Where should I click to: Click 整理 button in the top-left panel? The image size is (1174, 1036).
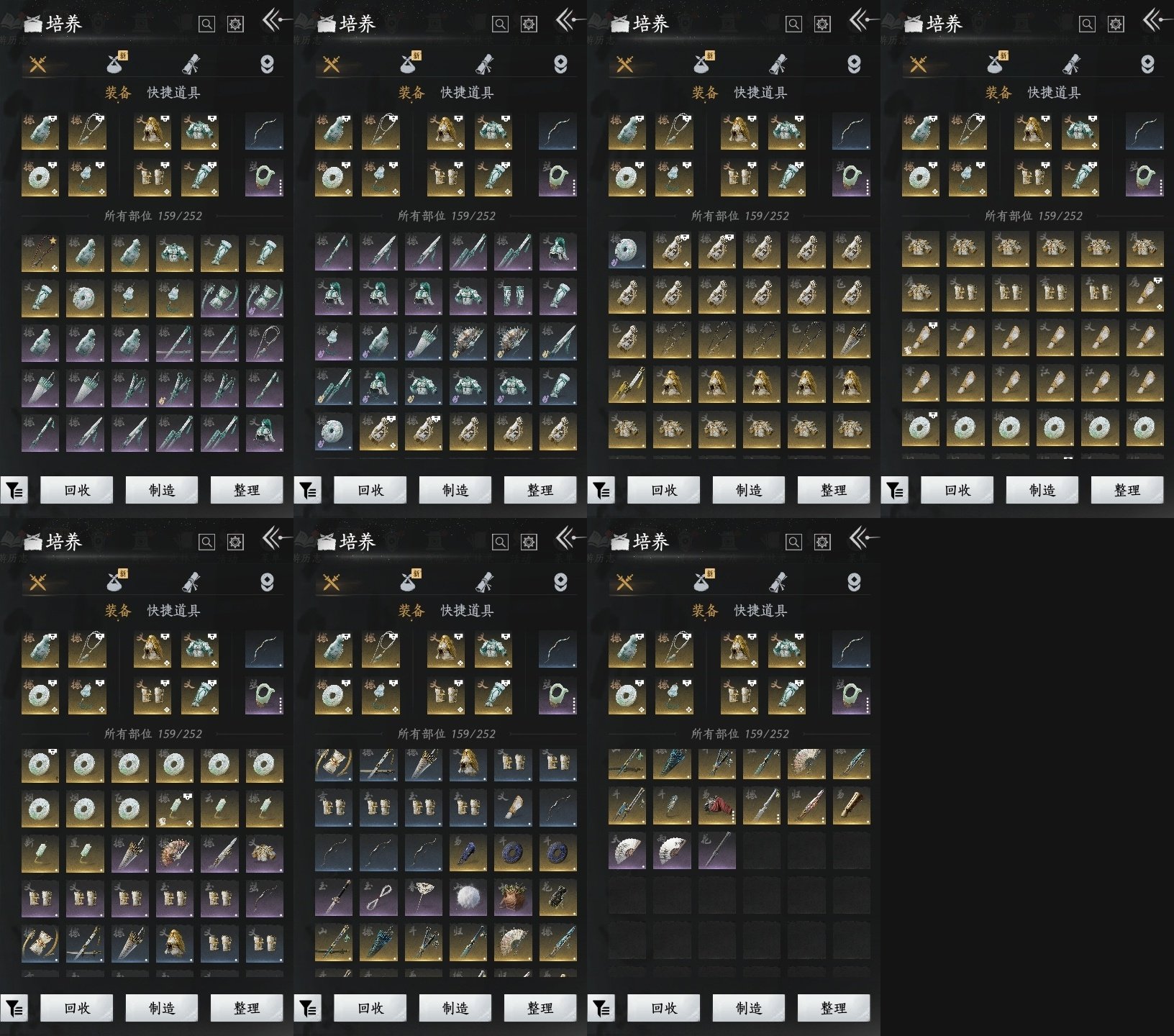tap(247, 490)
